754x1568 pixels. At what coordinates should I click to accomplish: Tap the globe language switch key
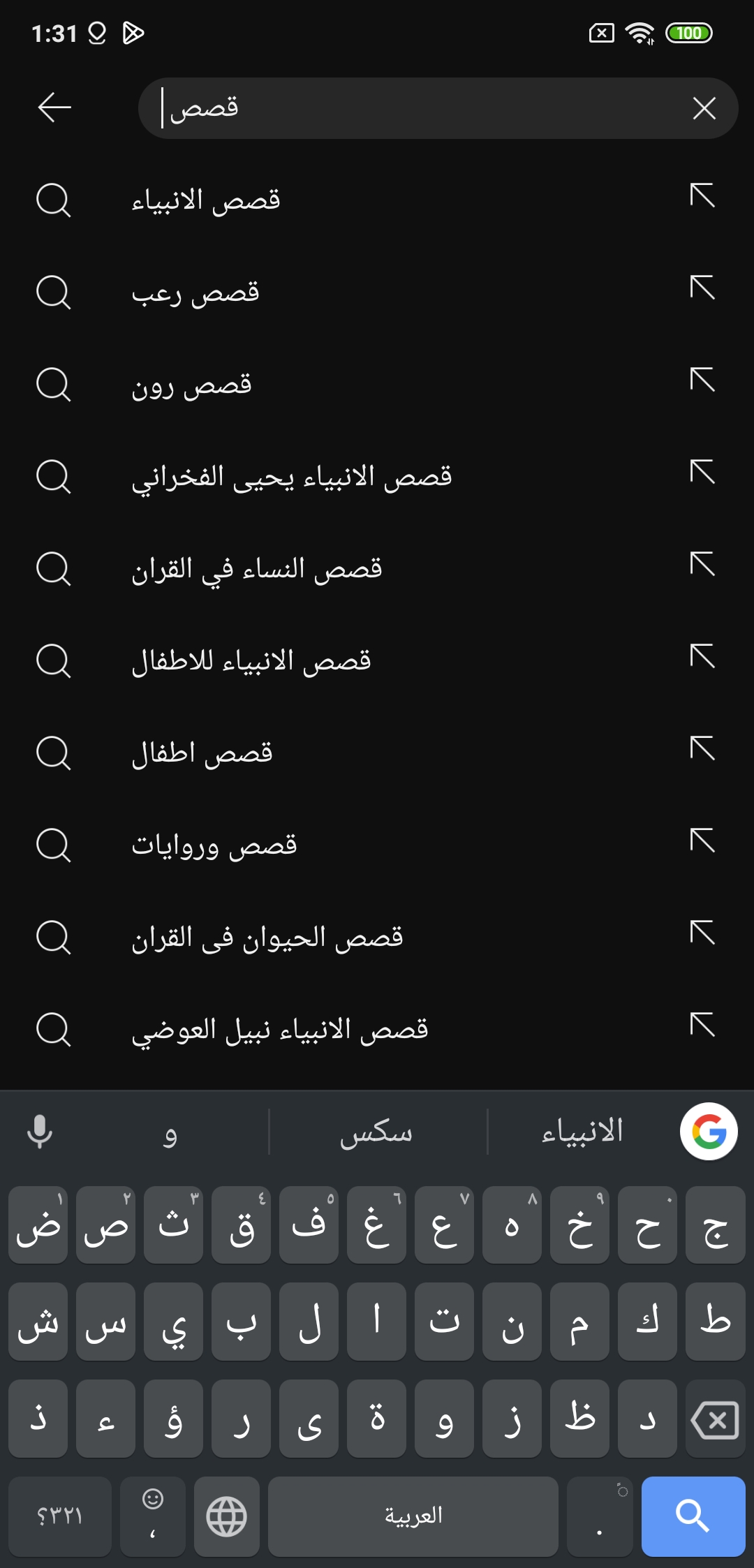click(x=227, y=1516)
